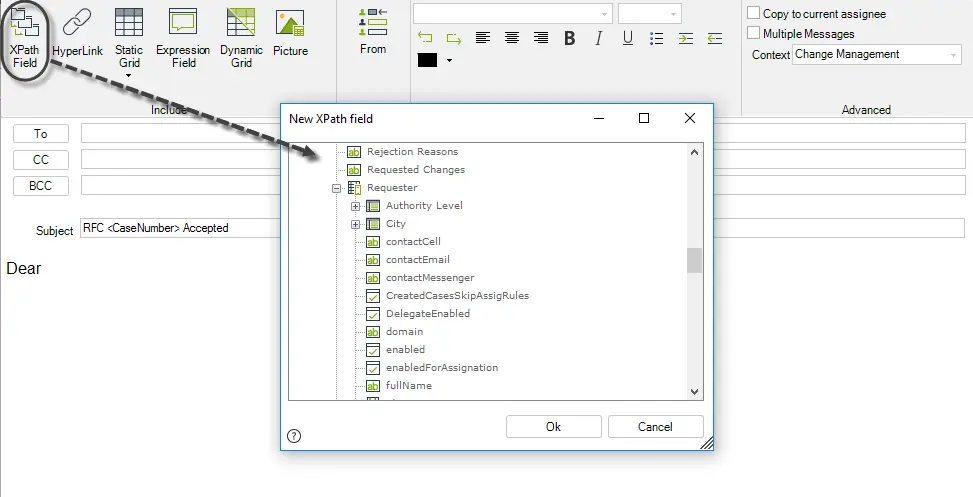Screen dimensions: 973x497
Task: Click the redo arrow icon
Action: [x=454, y=38]
